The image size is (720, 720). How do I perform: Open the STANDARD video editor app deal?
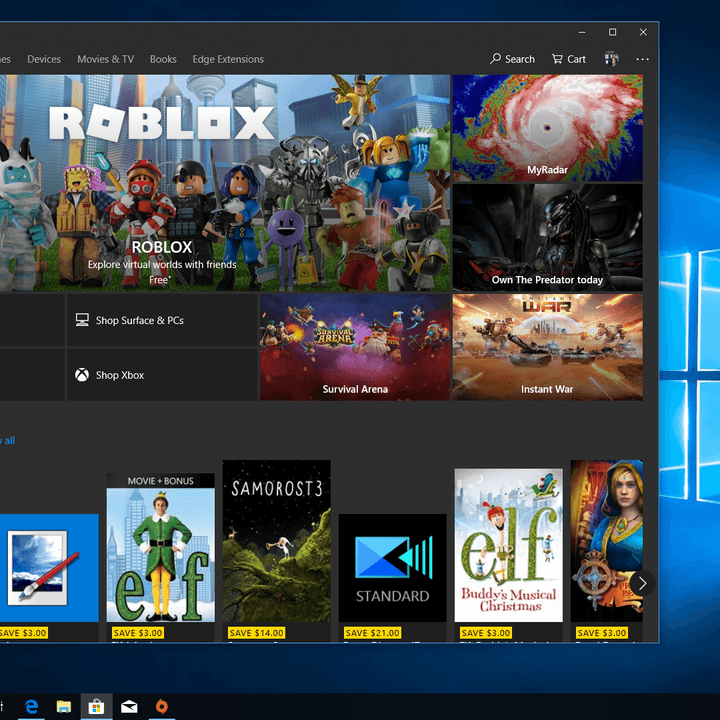[x=393, y=568]
